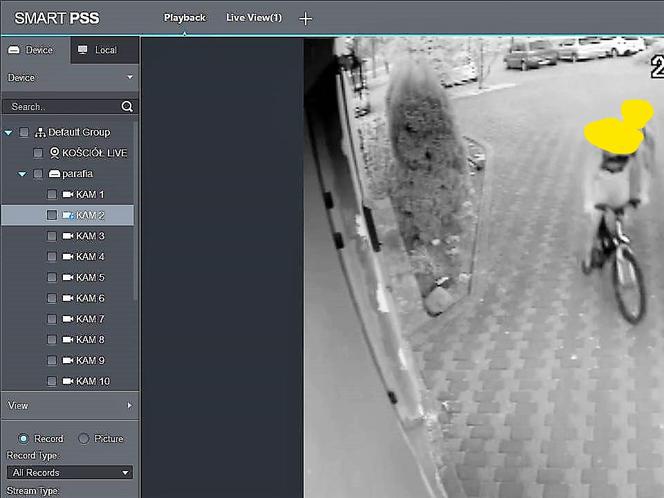Check the KAM 7 checkbox
Image resolution: width=664 pixels, height=498 pixels.
[x=52, y=319]
